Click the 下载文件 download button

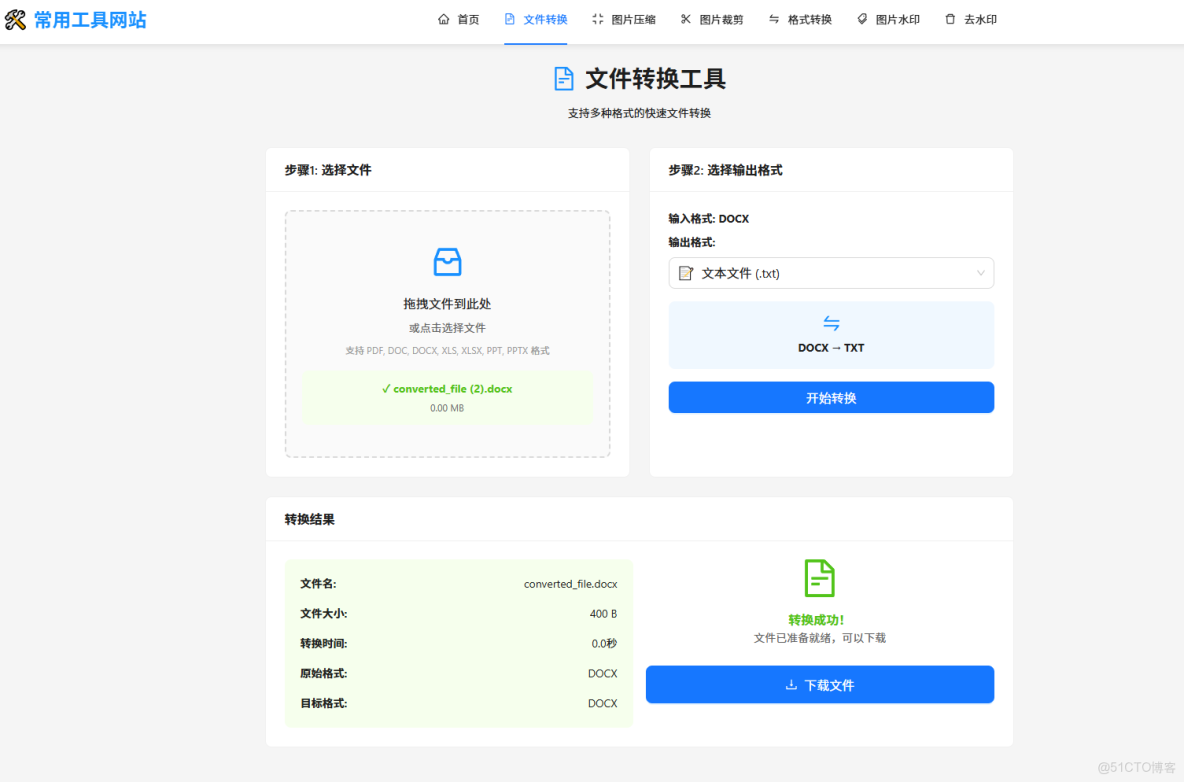[819, 684]
